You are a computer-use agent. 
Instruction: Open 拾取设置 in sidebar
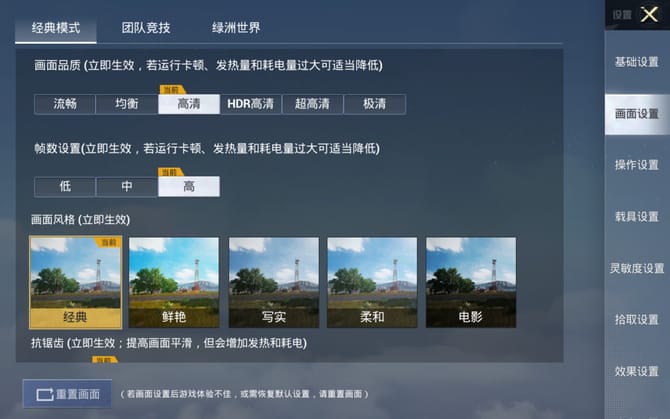(x=637, y=319)
